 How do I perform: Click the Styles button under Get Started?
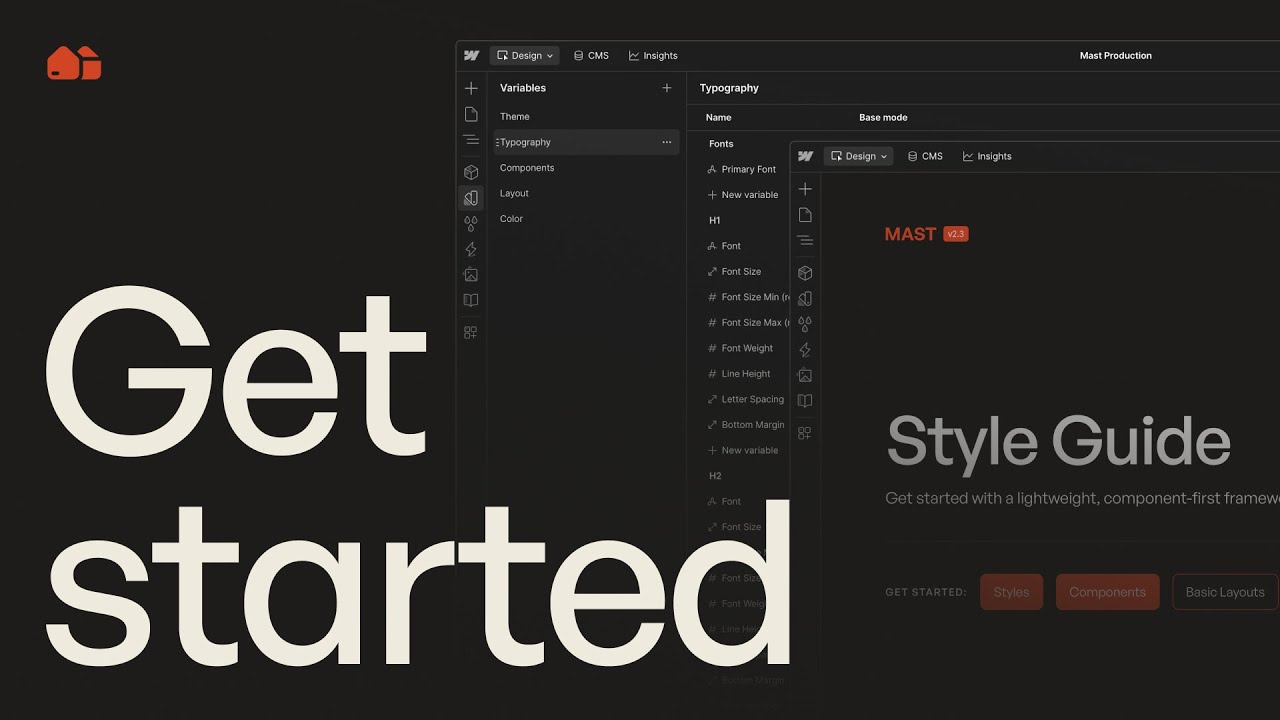[x=1011, y=592]
